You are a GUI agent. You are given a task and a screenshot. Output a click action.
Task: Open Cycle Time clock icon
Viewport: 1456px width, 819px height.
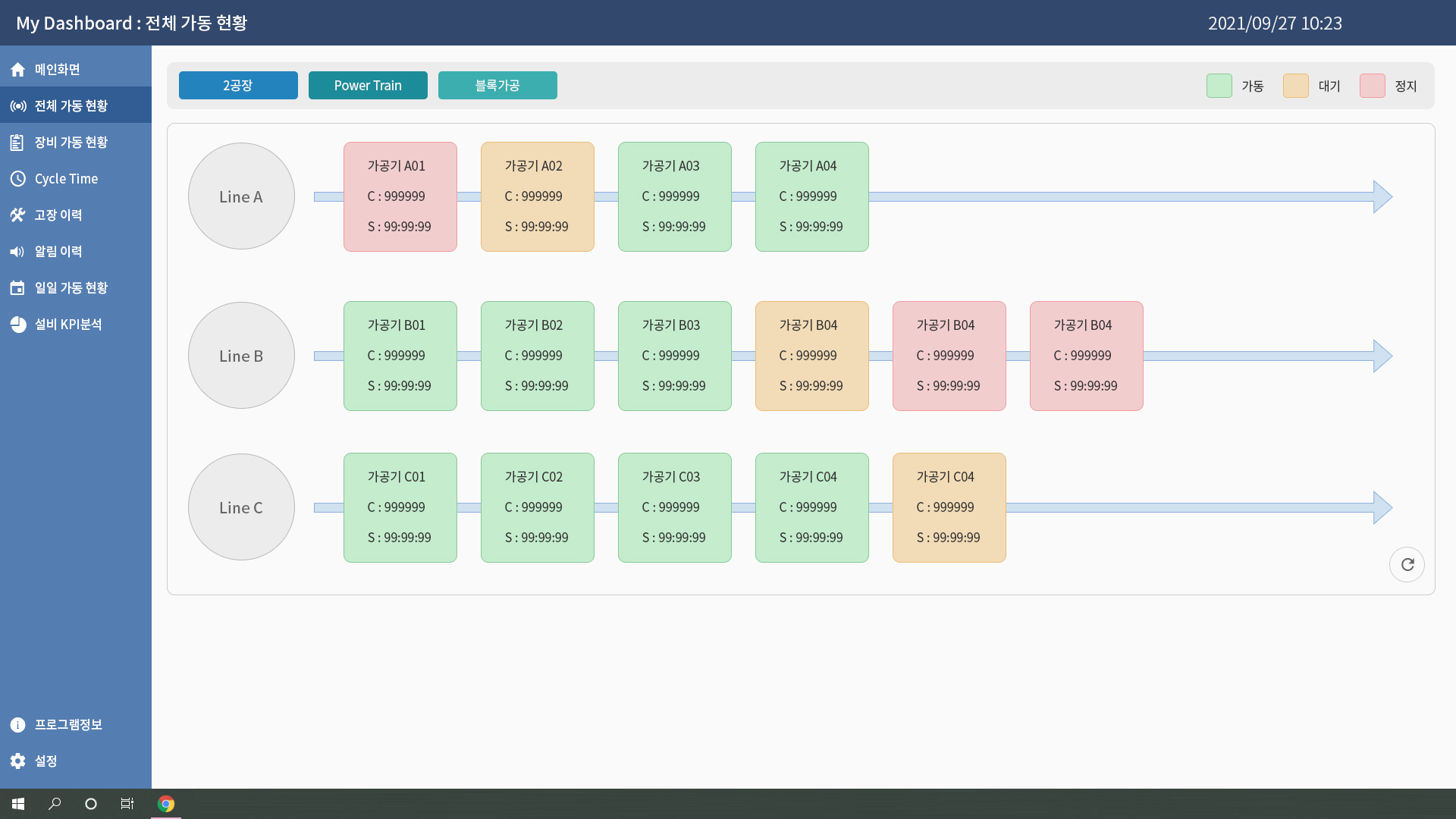coord(18,179)
